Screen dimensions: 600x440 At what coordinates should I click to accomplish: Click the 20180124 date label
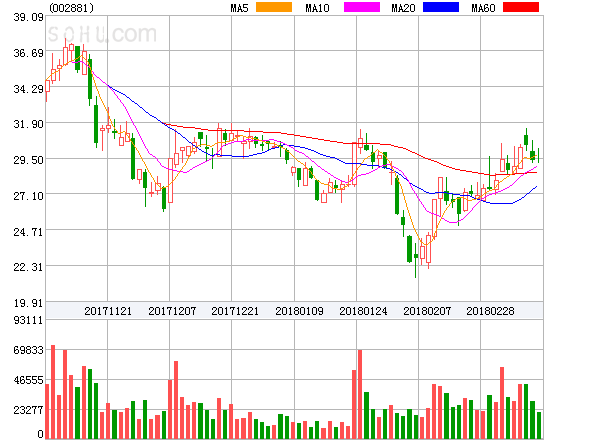[363, 311]
